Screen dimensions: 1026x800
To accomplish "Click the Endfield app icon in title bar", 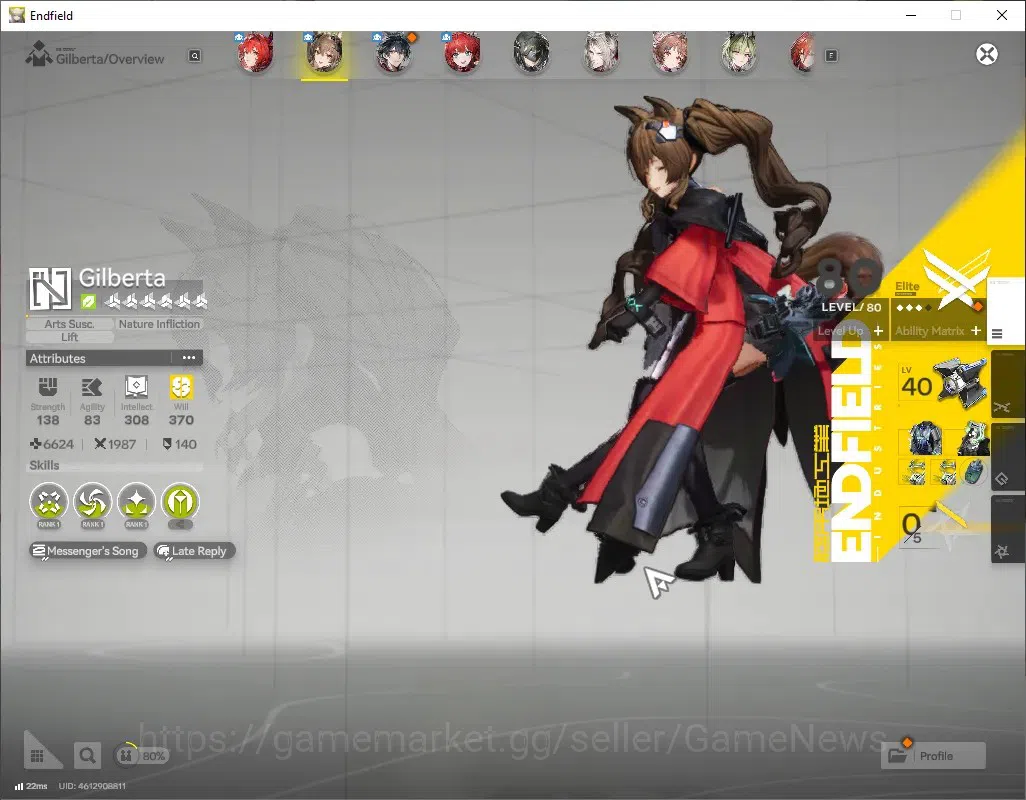I will 16,15.
